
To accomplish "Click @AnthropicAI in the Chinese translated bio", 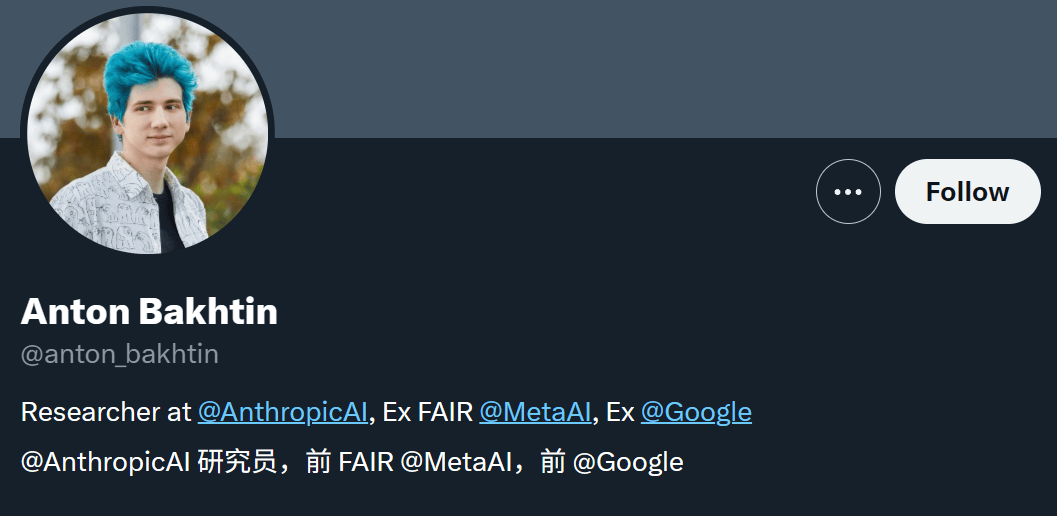I will [105, 462].
